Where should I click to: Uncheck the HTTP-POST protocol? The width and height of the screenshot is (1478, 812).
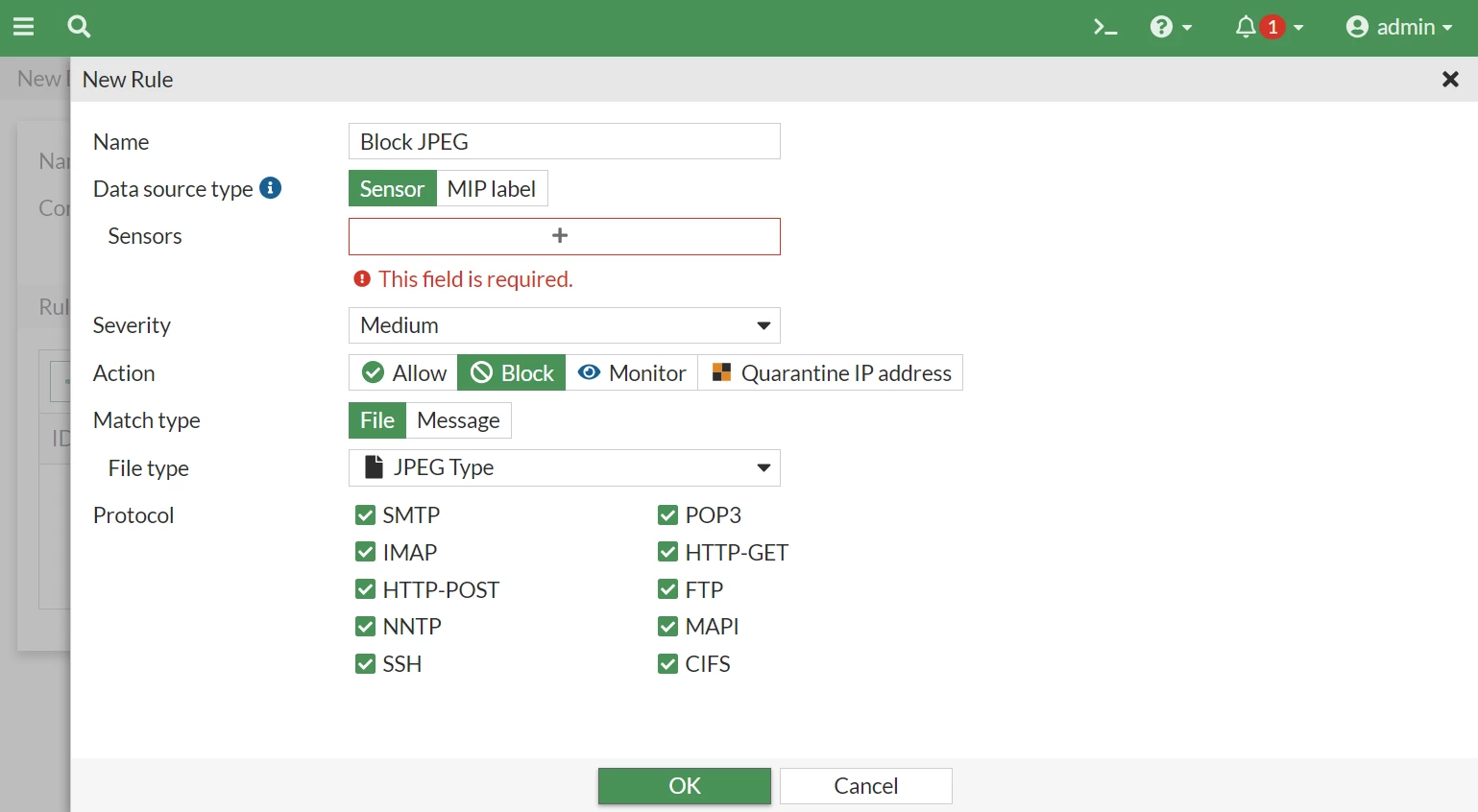(x=365, y=589)
